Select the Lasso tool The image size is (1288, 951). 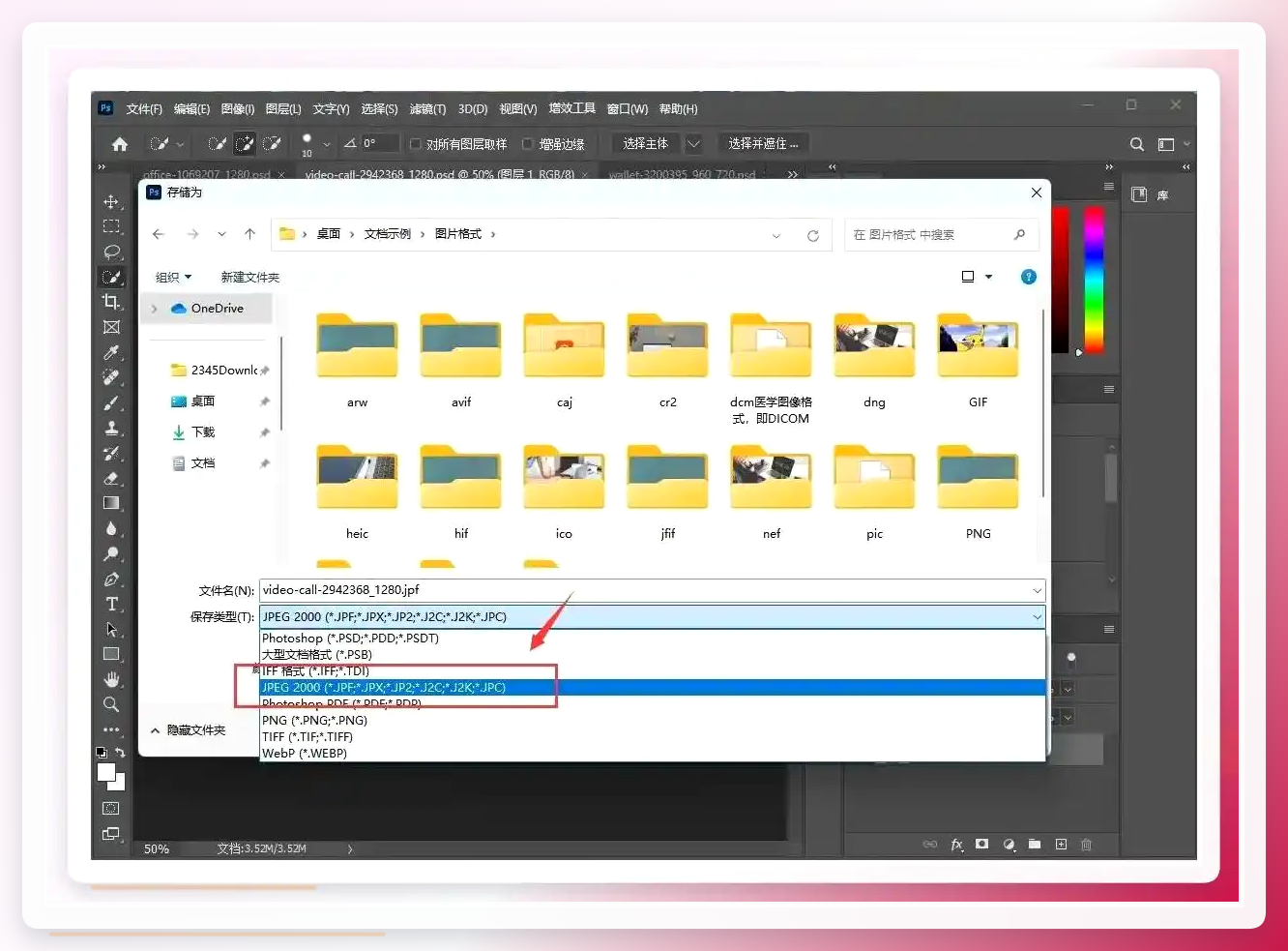click(x=111, y=252)
